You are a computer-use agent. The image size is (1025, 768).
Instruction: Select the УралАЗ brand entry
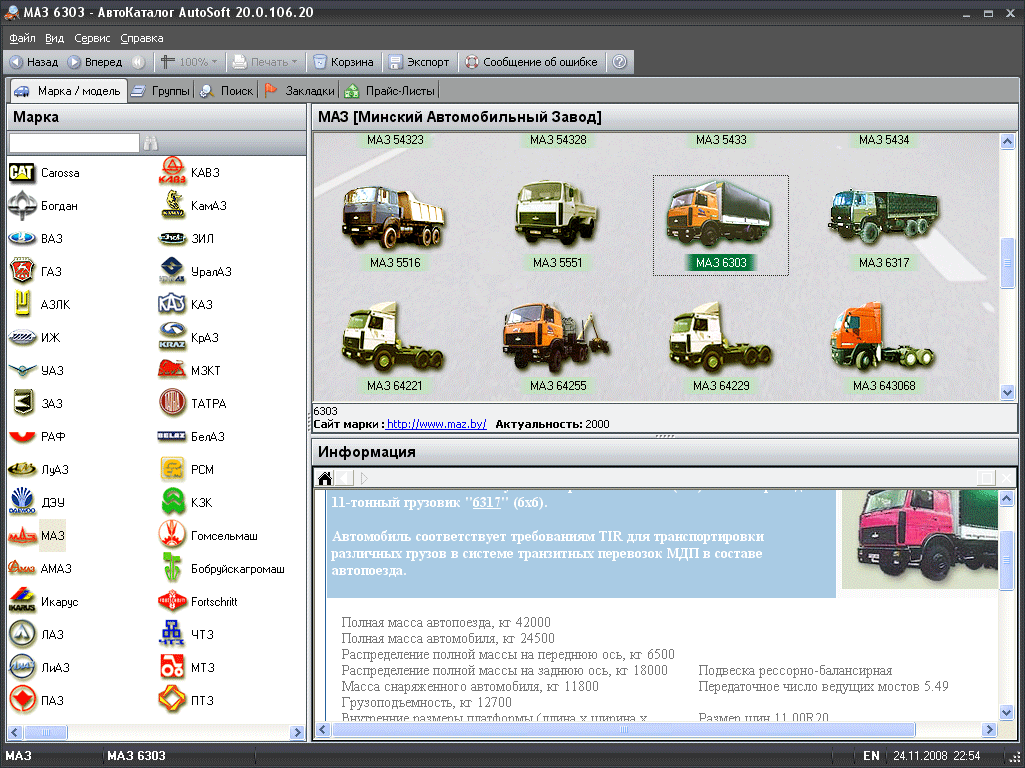tap(195, 271)
